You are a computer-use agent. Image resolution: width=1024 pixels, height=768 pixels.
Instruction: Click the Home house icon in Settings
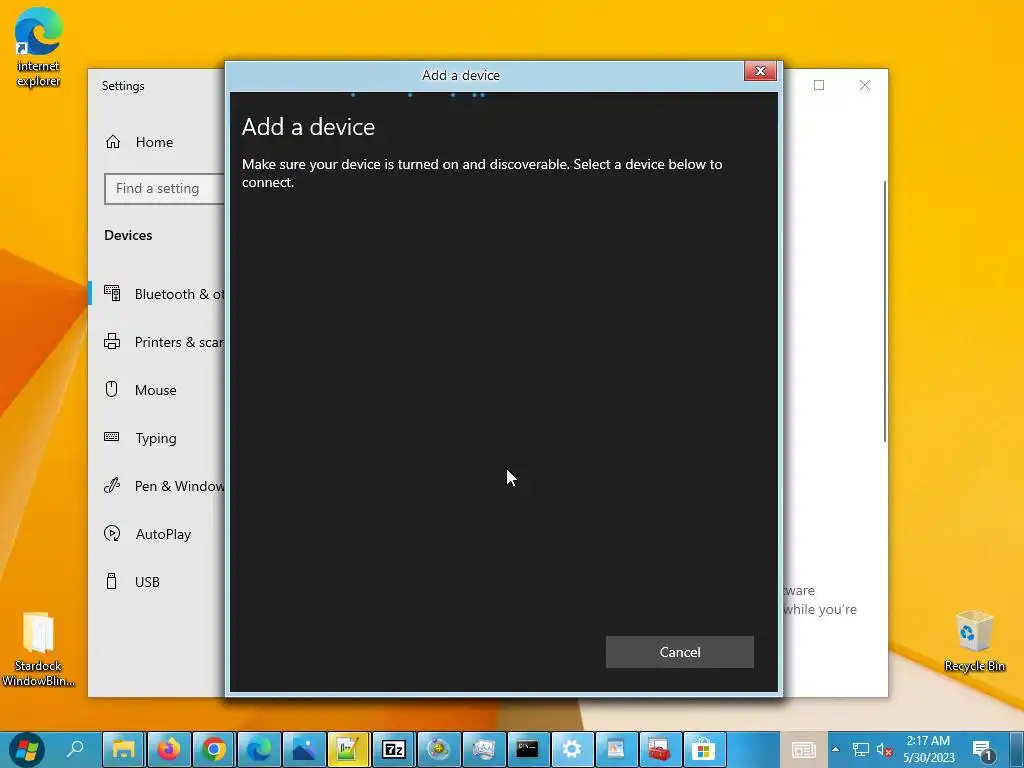[113, 142]
